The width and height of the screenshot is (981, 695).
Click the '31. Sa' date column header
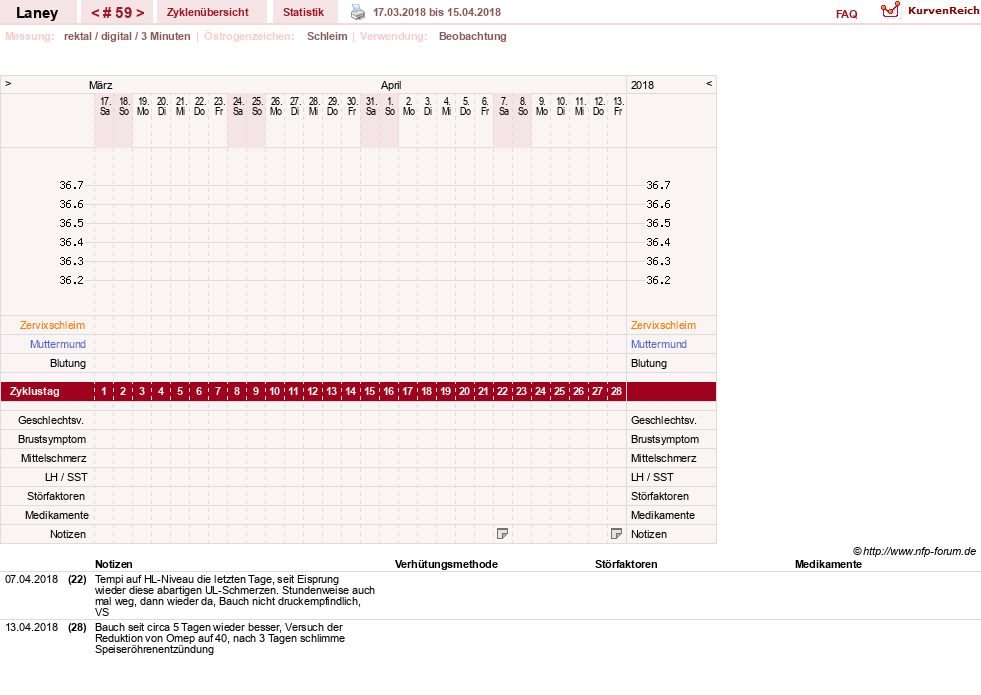coord(370,106)
